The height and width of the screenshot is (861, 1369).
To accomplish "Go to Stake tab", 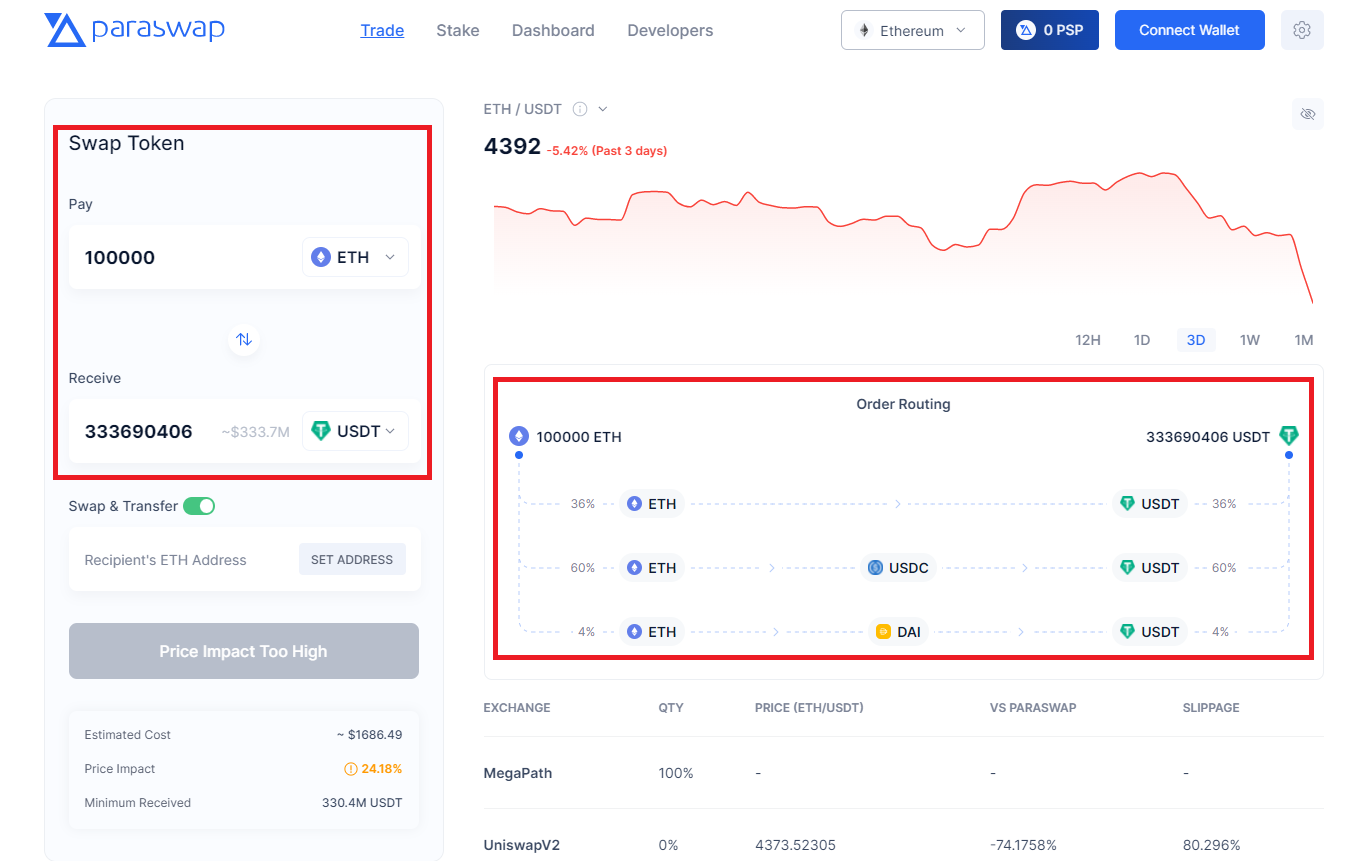I will pos(458,30).
